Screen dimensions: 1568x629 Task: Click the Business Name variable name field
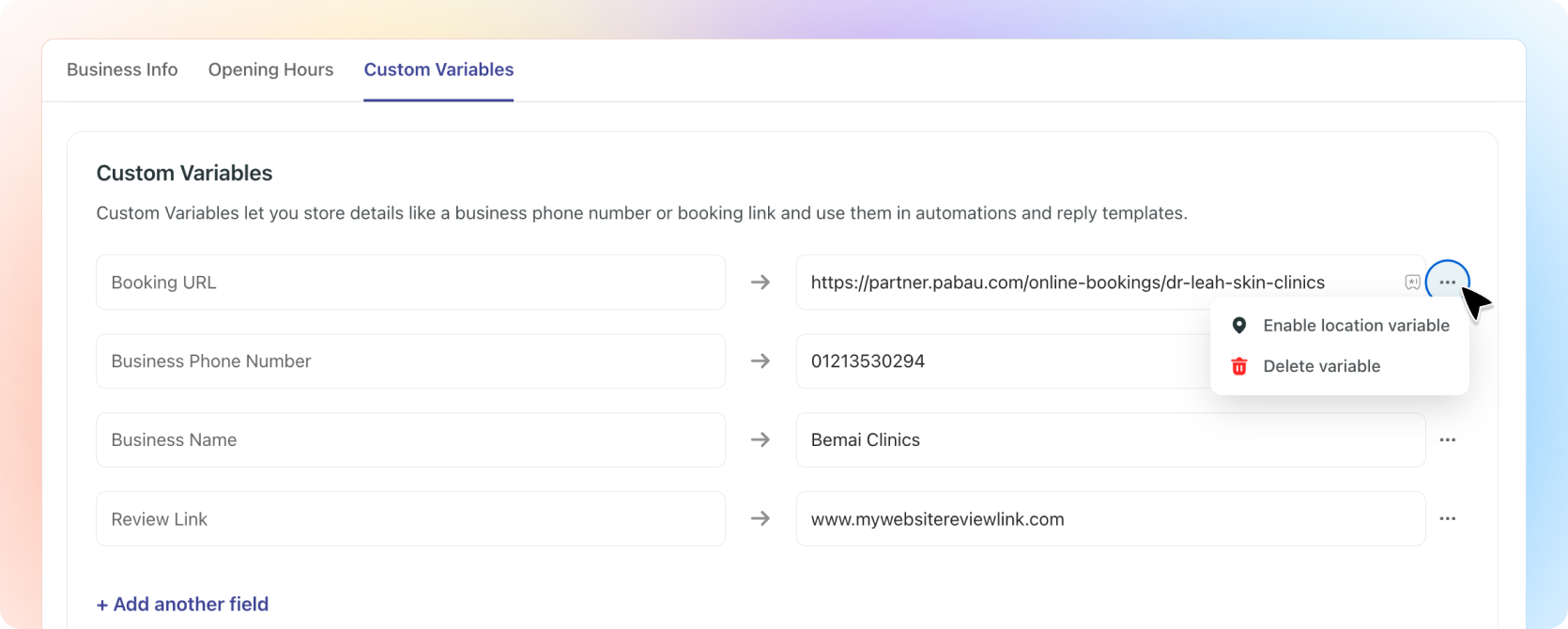[x=410, y=440]
